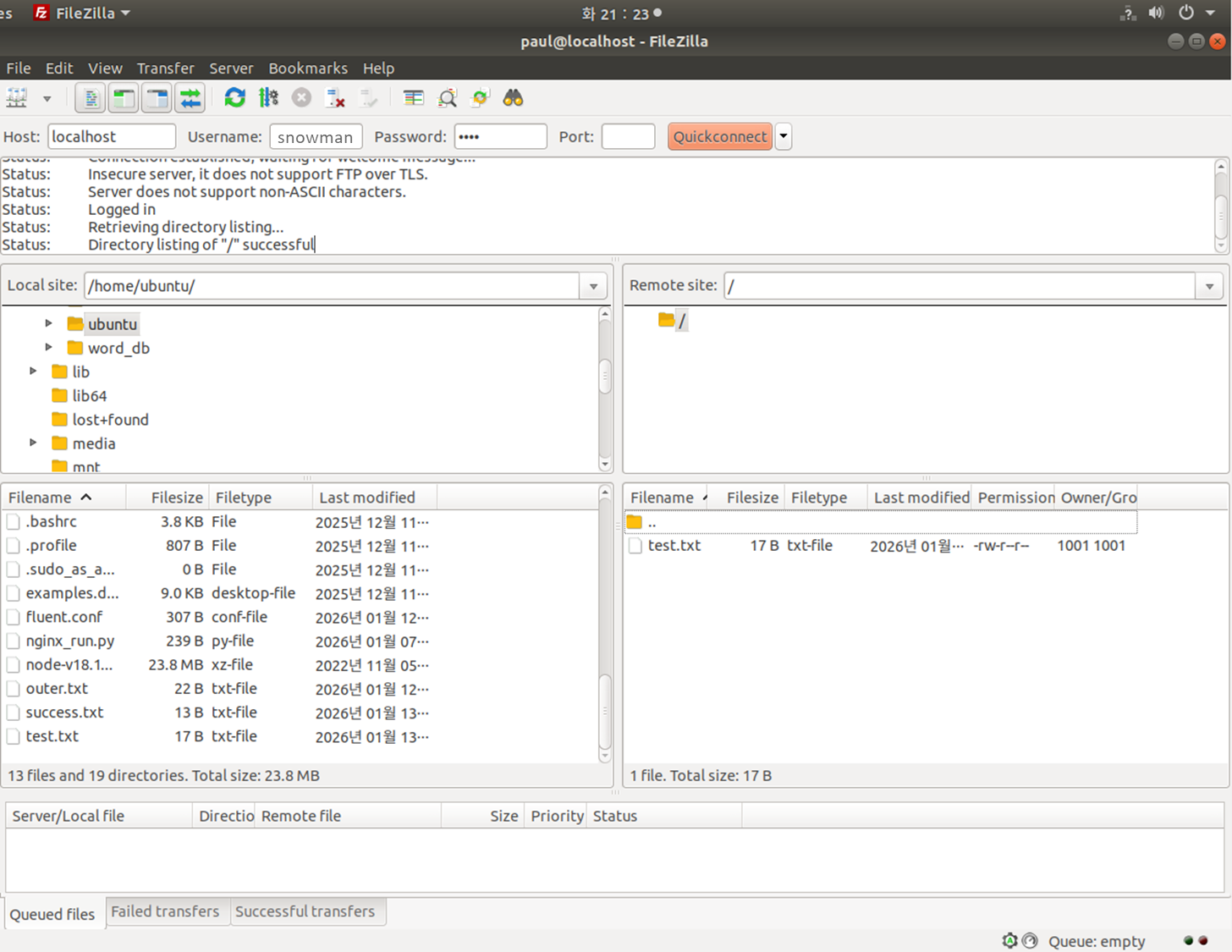
Task: Open the Site Manager dropdown arrow
Action: pyautogui.click(x=47, y=99)
